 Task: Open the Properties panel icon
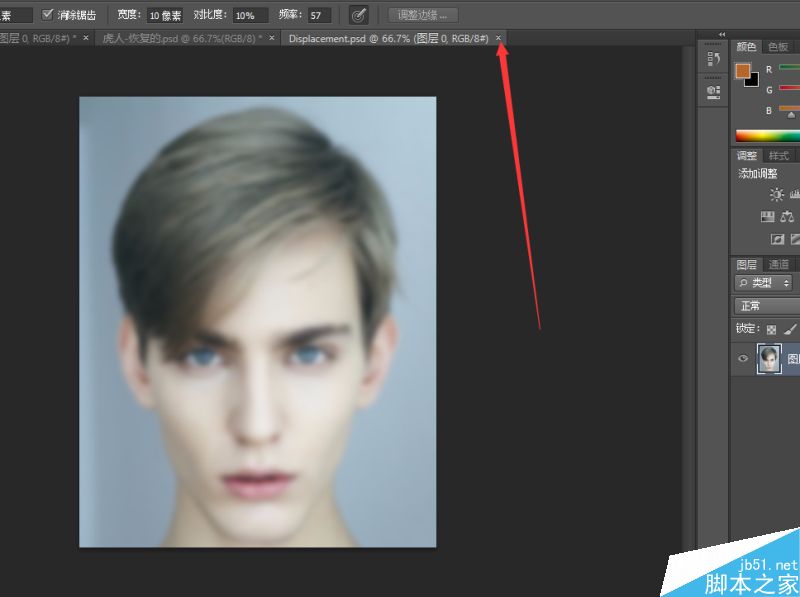coord(713,92)
